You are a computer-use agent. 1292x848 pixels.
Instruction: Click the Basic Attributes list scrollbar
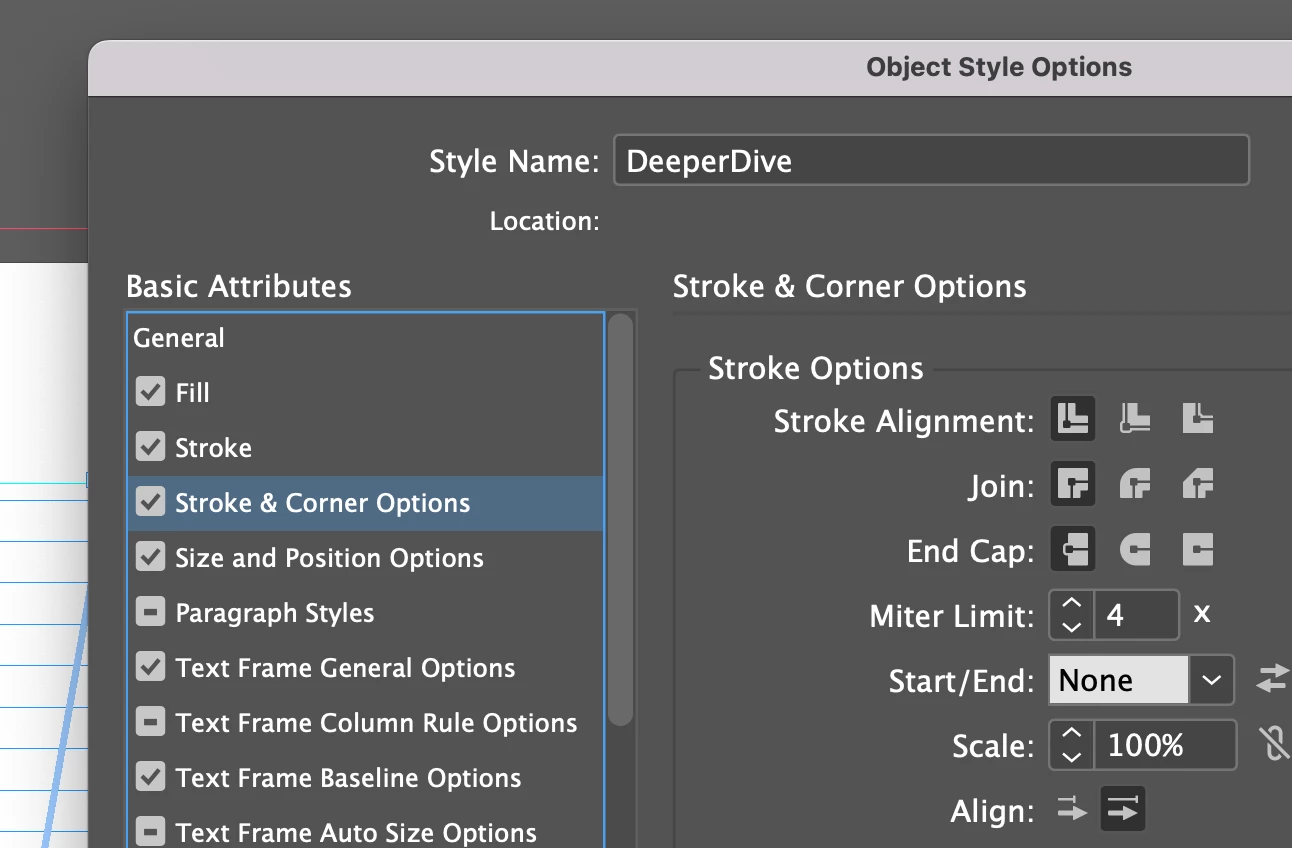(621, 520)
